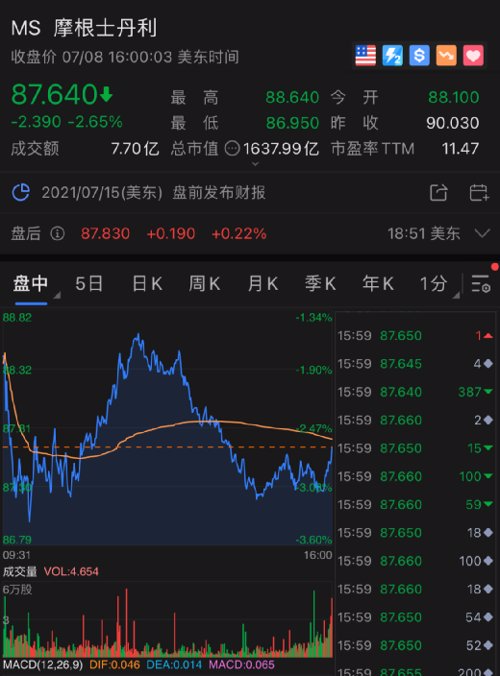Tap the US flag market icon
The width and height of the screenshot is (500, 676).
click(366, 55)
